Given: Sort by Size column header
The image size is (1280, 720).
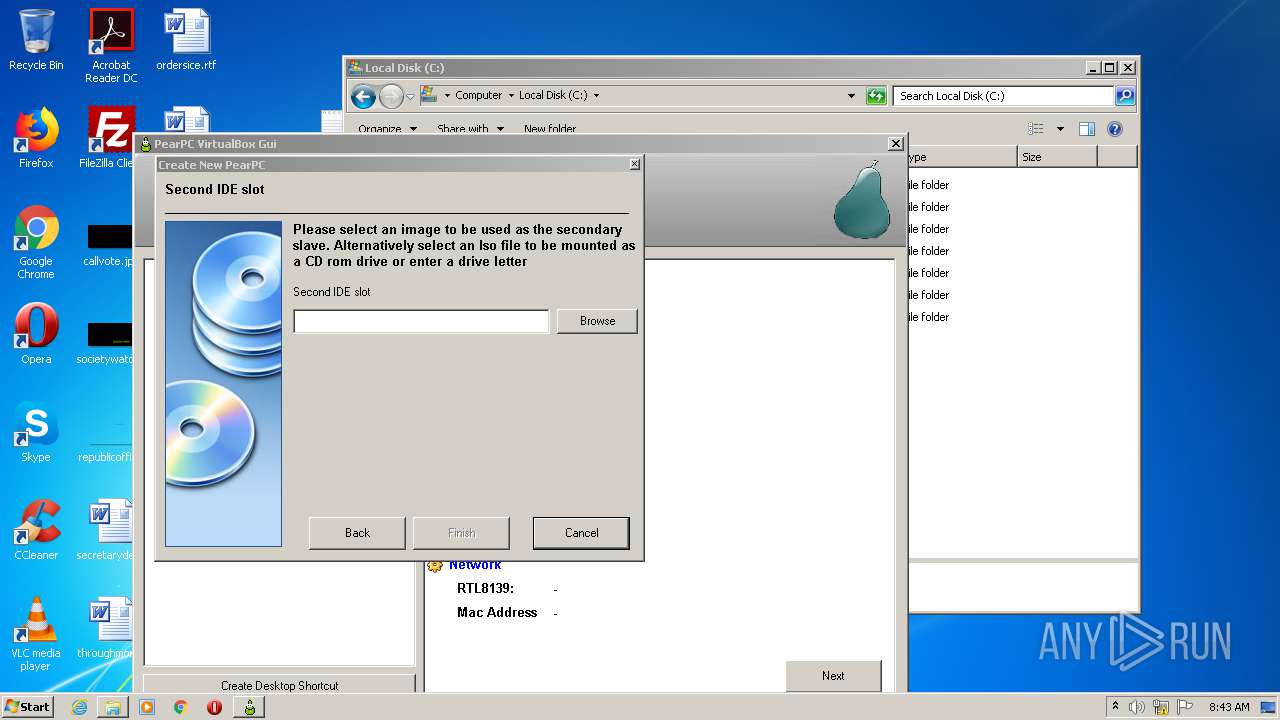Looking at the screenshot, I should [1057, 157].
